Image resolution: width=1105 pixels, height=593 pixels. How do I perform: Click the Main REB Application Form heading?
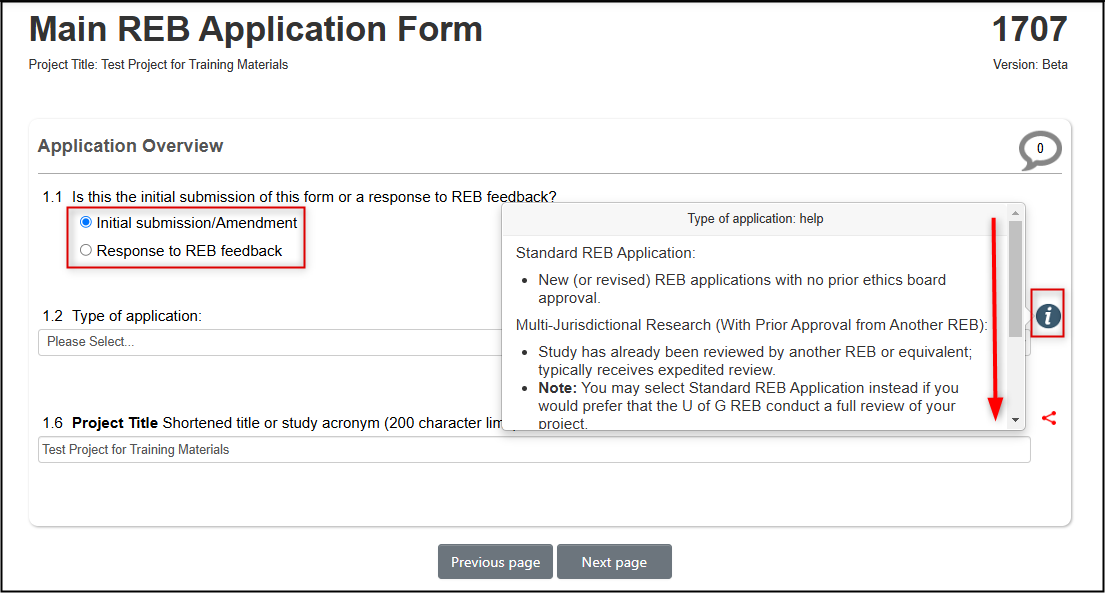[x=256, y=30]
